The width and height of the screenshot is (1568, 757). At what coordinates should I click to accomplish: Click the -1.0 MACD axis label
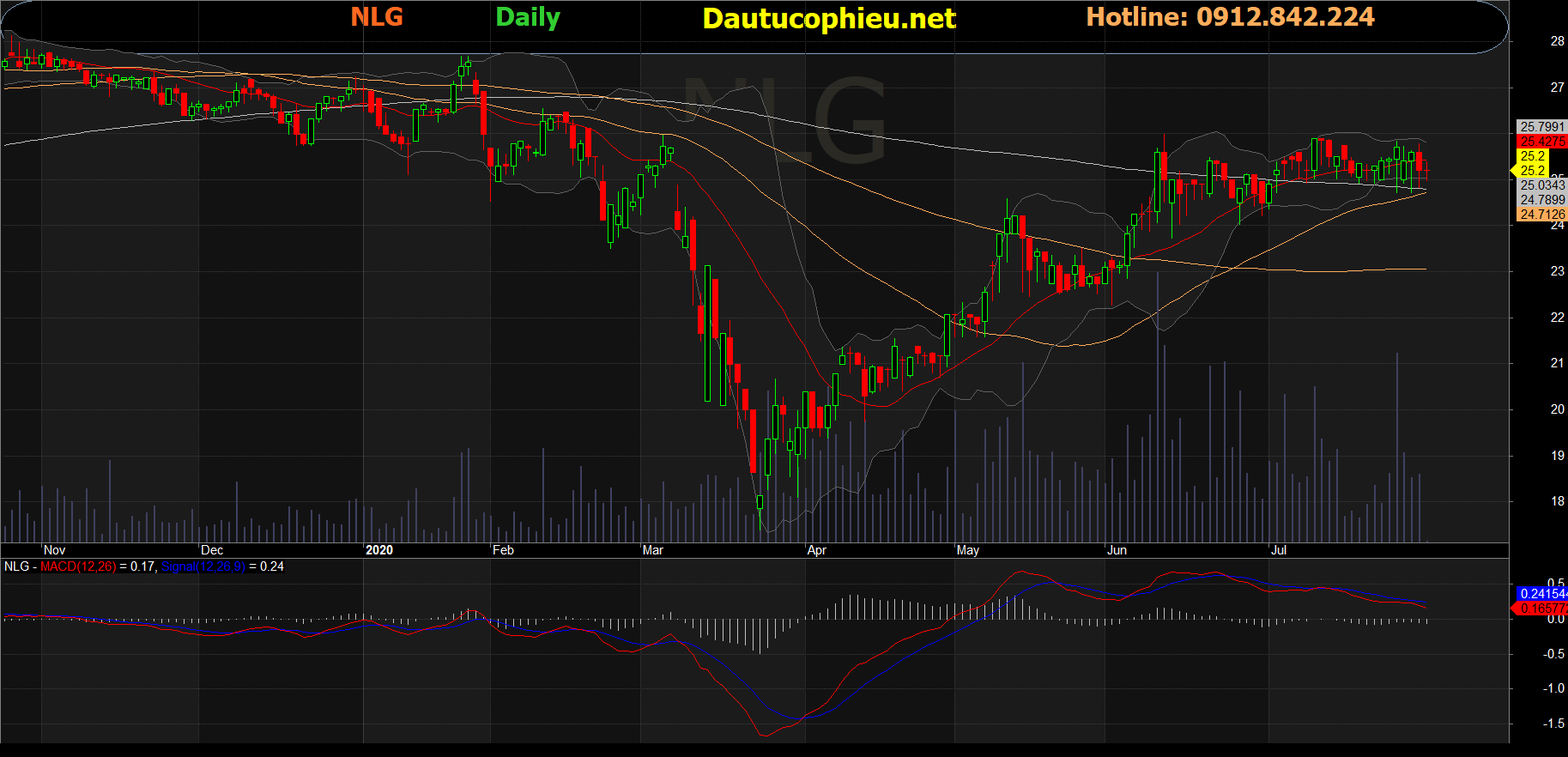(1554, 688)
